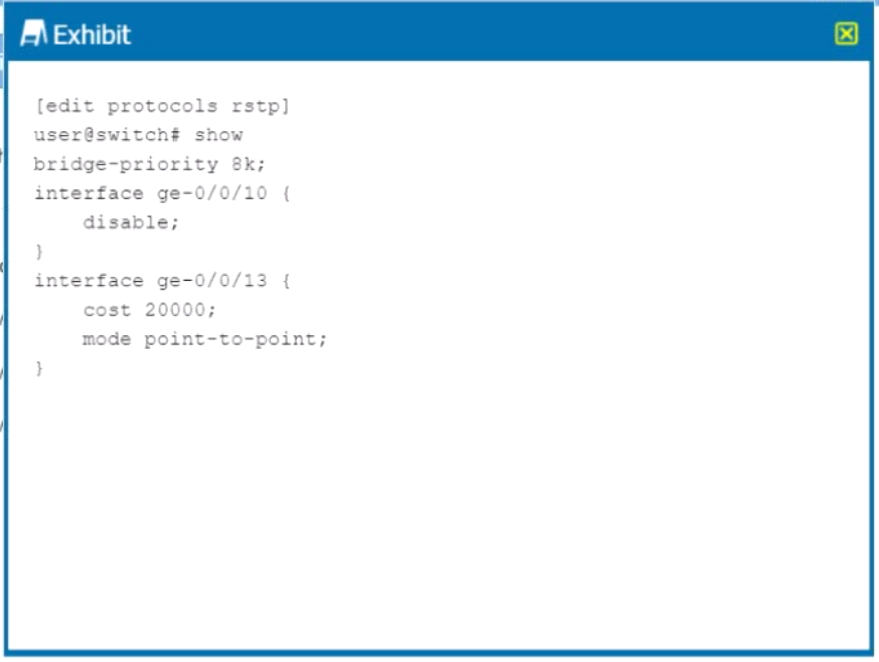Click the point-to-point value

click(230, 339)
